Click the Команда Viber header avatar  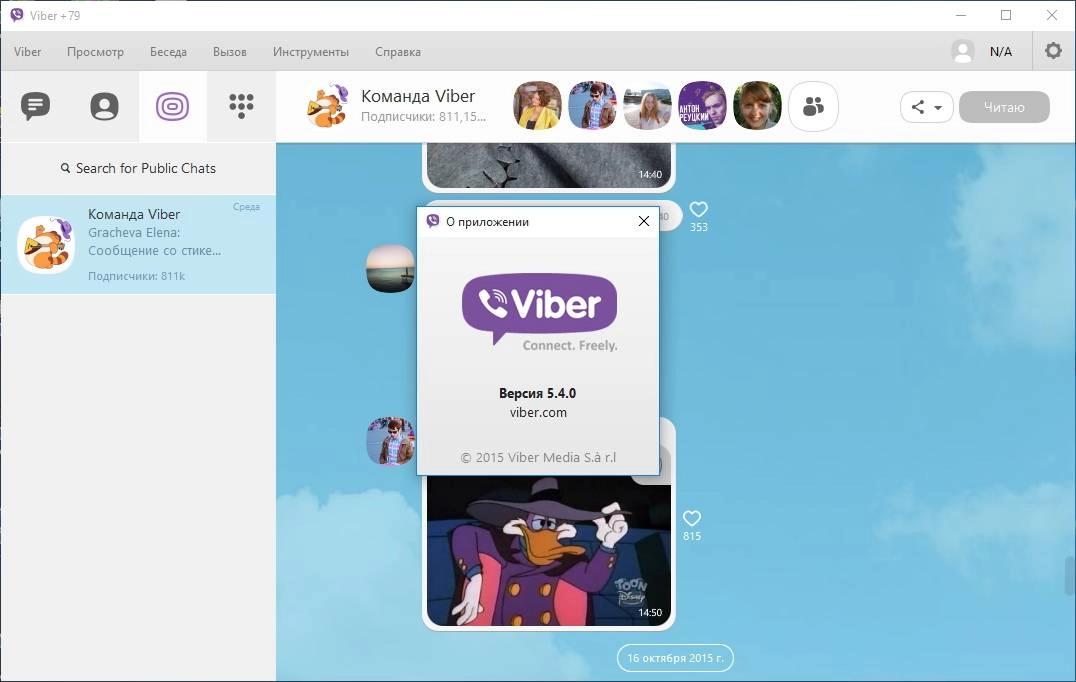pos(327,106)
